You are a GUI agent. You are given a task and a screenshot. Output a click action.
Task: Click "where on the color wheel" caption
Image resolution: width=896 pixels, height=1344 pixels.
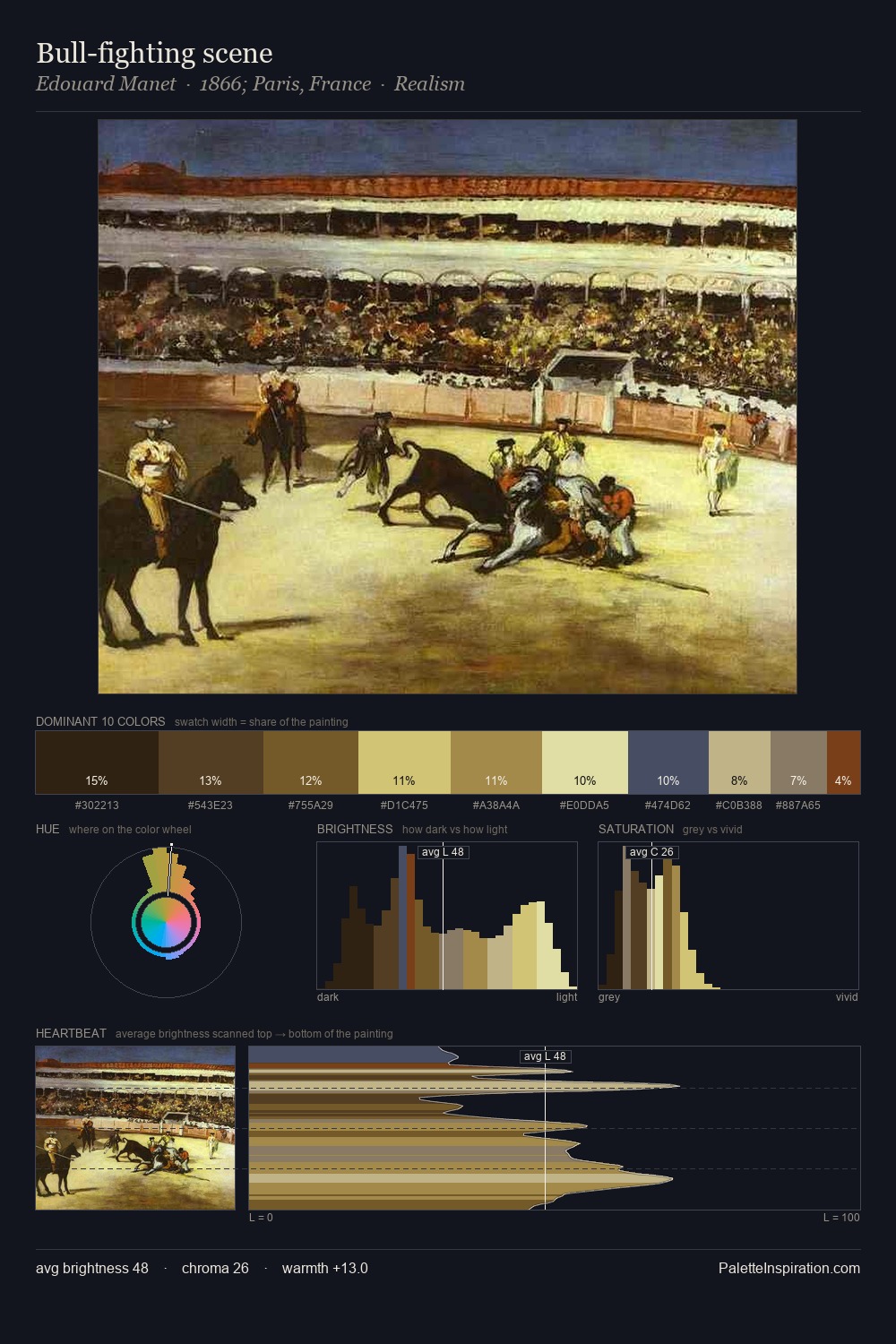coord(130,830)
